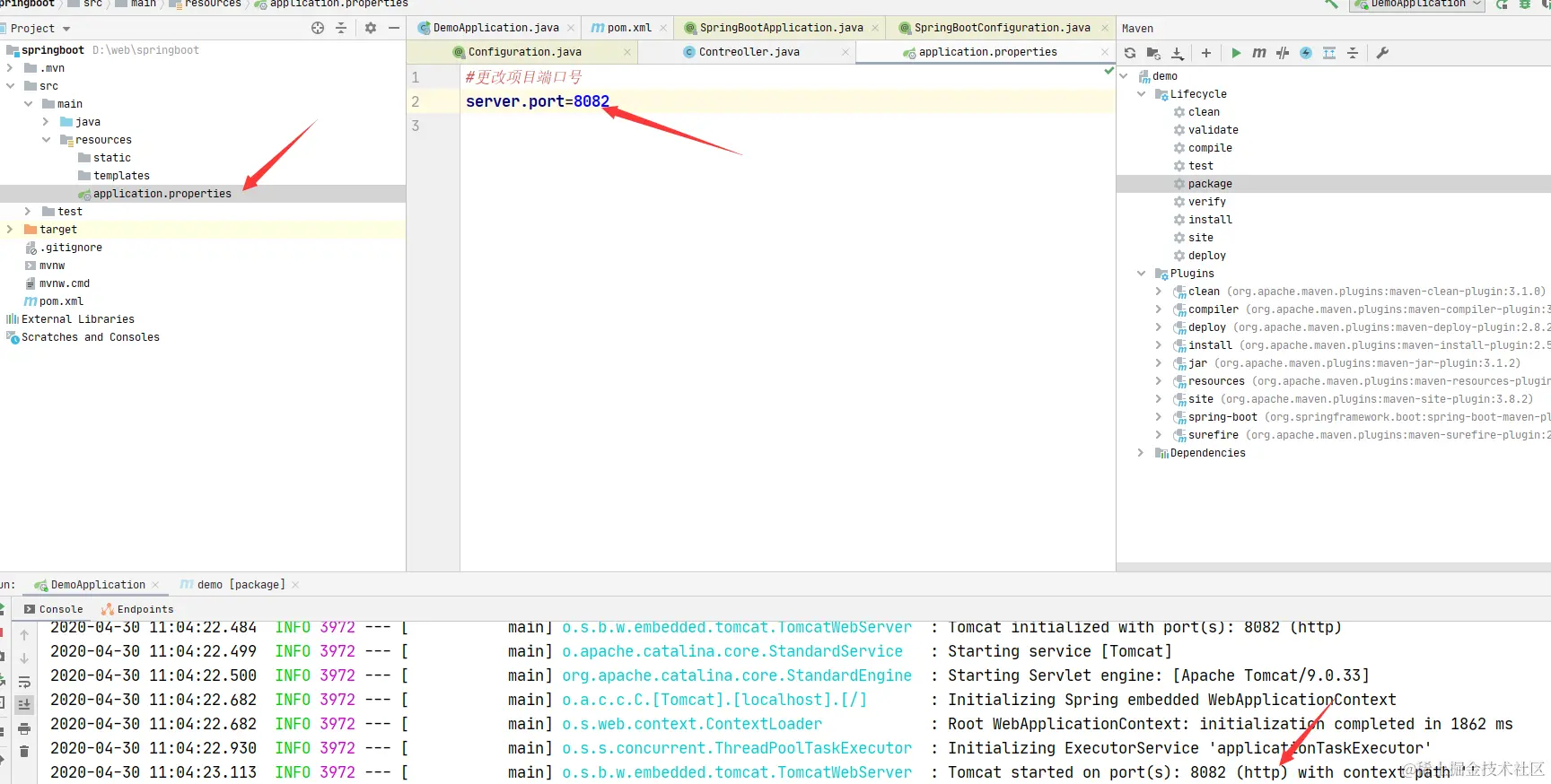Collapse all nodes in Maven panel
The width and height of the screenshot is (1551, 784).
(x=1353, y=53)
